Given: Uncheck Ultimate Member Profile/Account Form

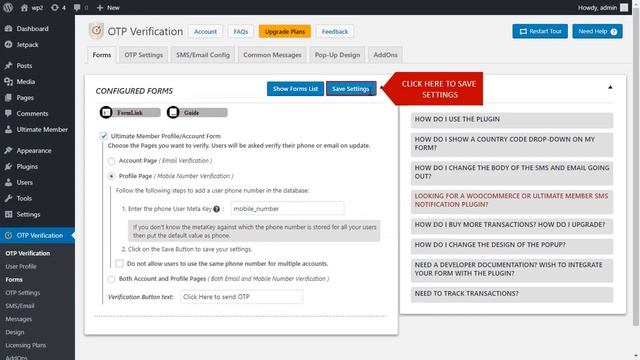Looking at the screenshot, I should click(x=104, y=136).
